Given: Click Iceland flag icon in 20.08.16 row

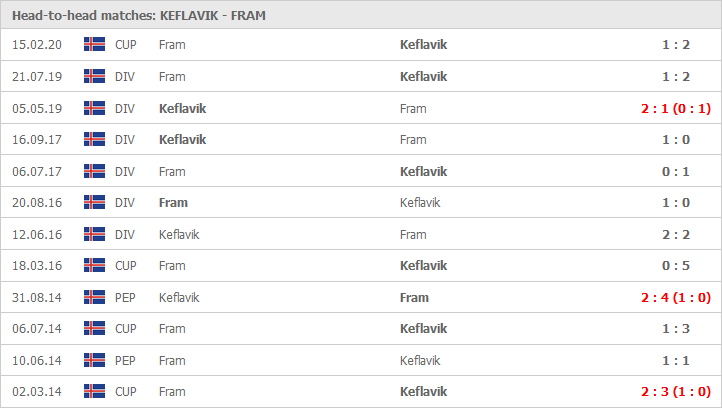Looking at the screenshot, I should click(x=94, y=202).
